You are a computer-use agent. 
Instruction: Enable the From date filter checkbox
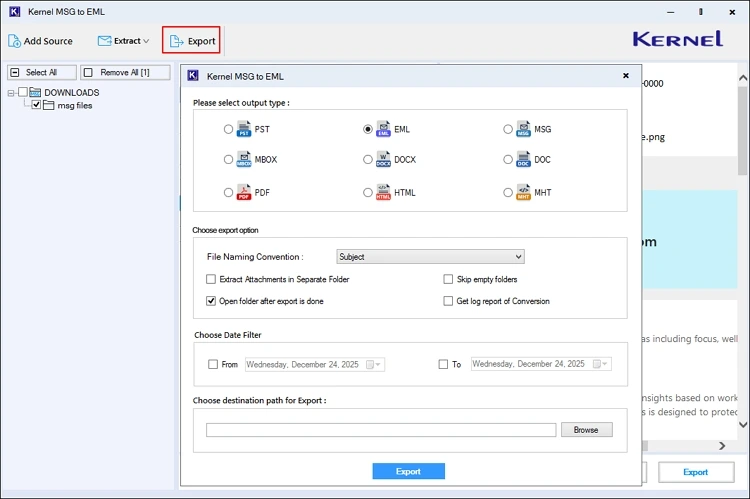click(213, 365)
